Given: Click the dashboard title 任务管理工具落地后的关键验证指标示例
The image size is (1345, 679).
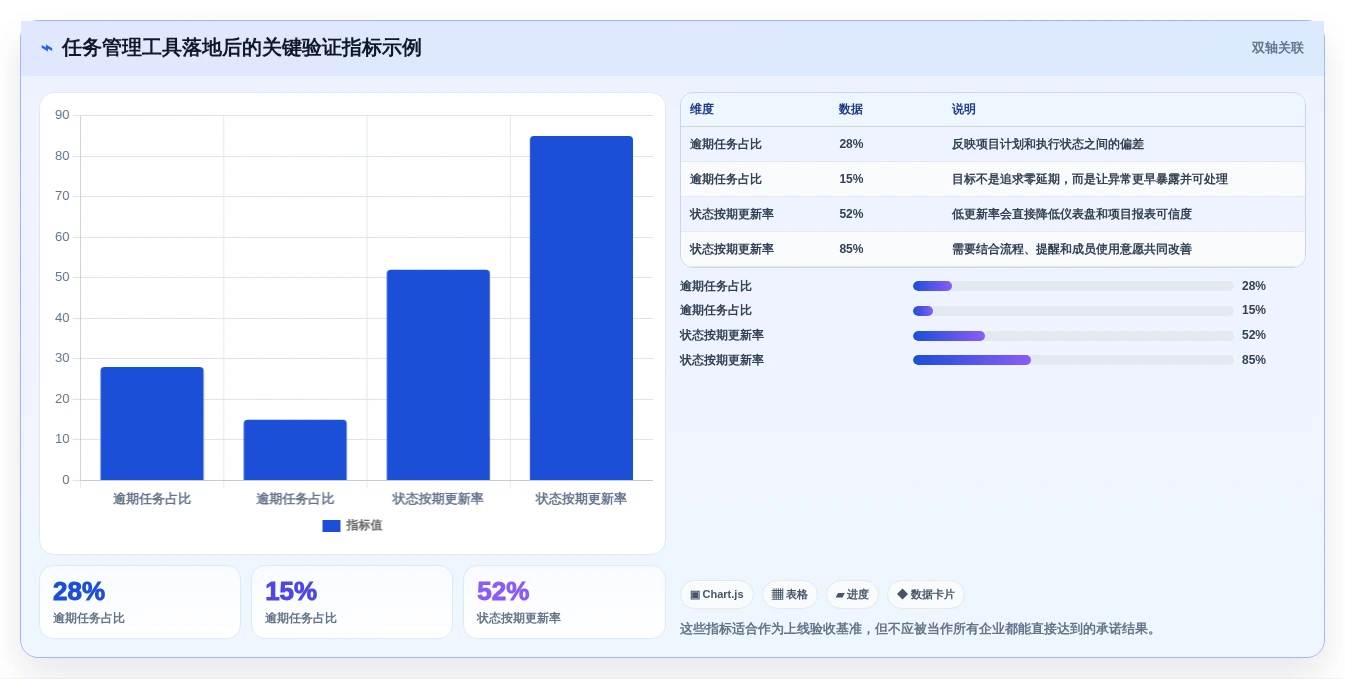Looking at the screenshot, I should tap(242, 48).
